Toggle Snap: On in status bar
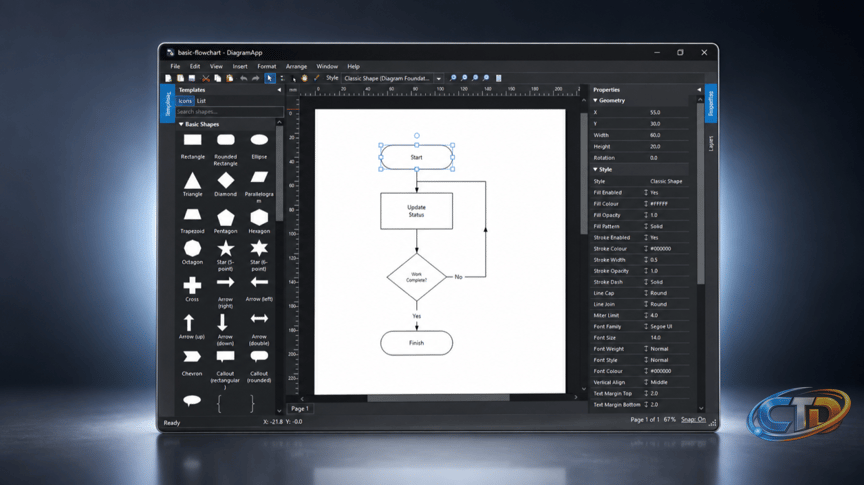 (x=693, y=419)
